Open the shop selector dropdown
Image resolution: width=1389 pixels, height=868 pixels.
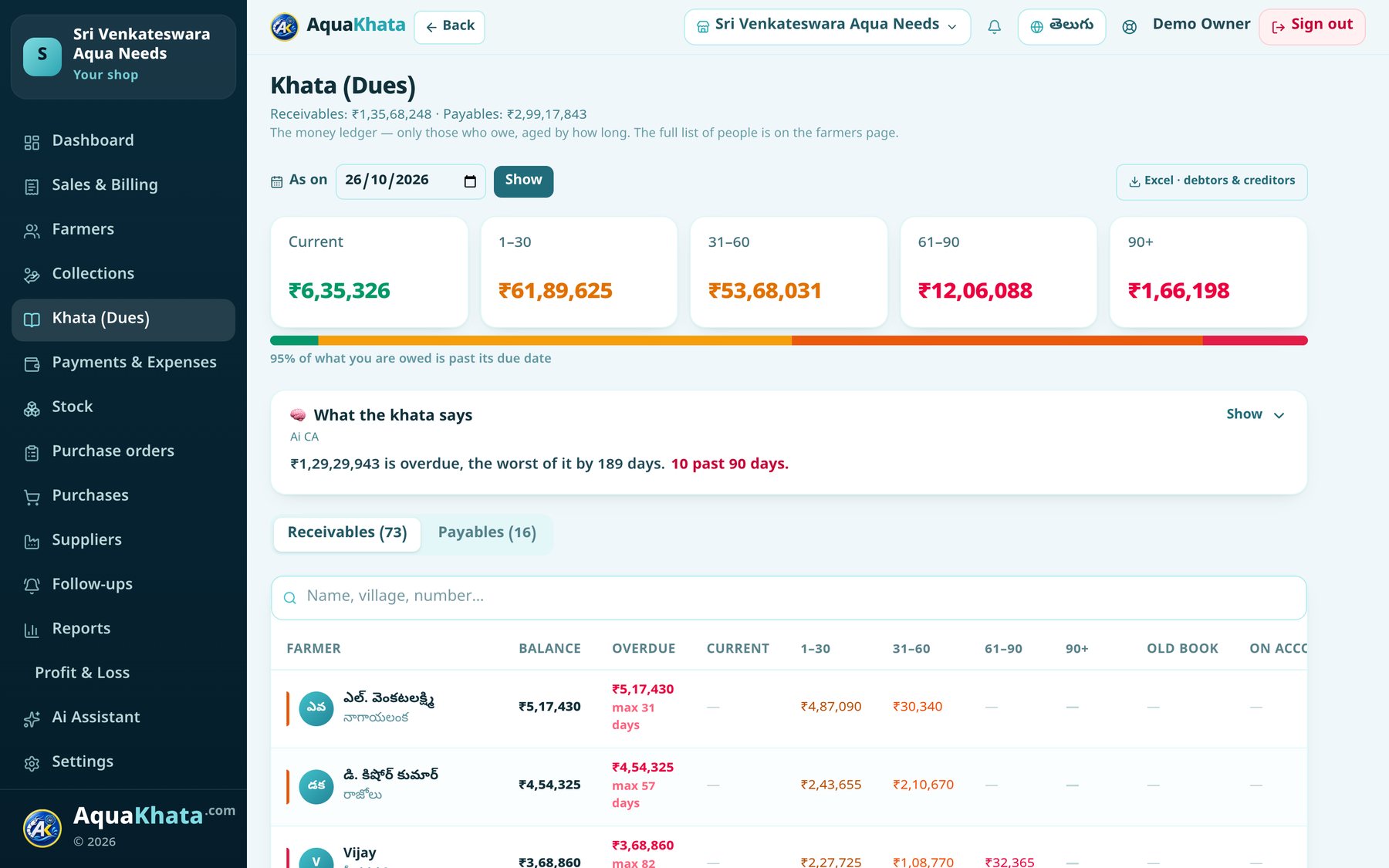coord(827,27)
